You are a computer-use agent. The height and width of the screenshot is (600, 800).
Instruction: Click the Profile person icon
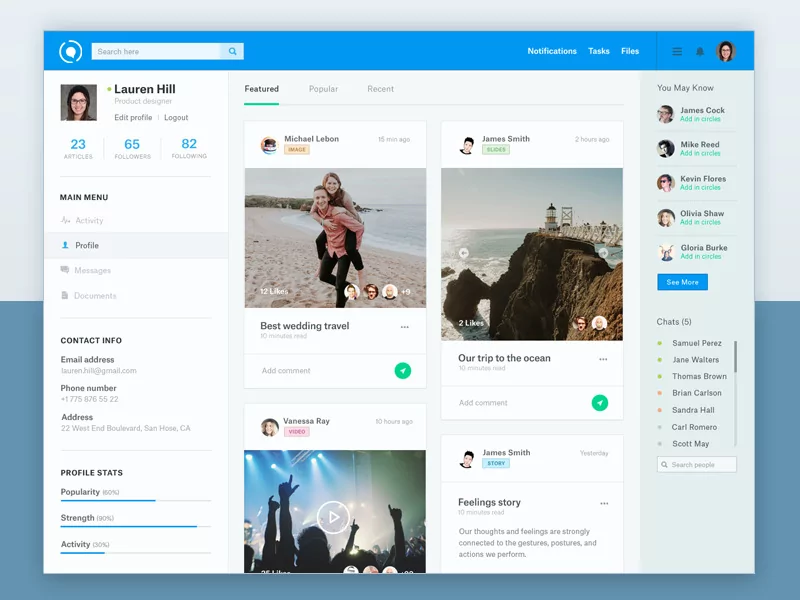click(x=65, y=245)
